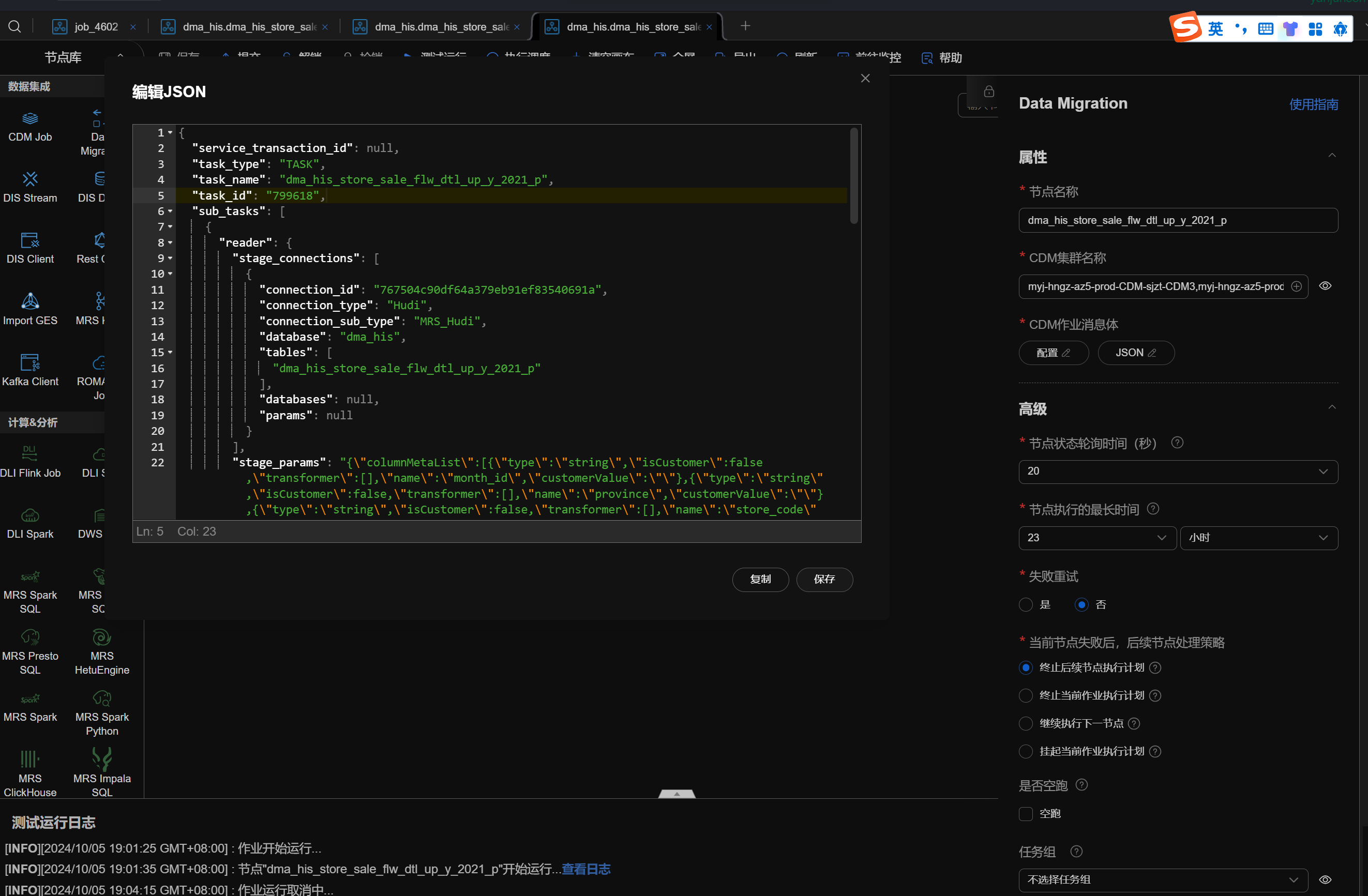Select the MRS Spark node icon
Image resolution: width=1368 pixels, height=896 pixels.
[x=30, y=699]
